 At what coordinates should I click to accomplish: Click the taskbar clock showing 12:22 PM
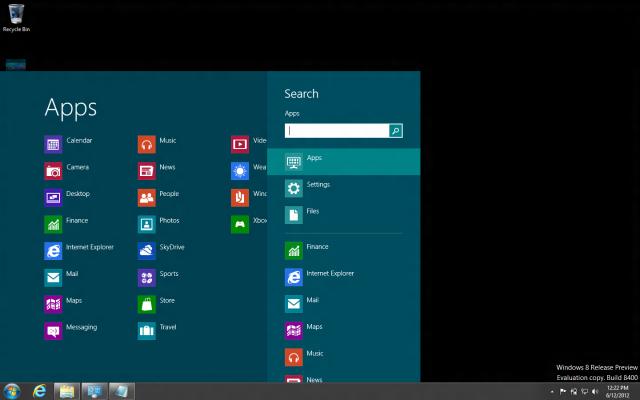click(x=617, y=391)
